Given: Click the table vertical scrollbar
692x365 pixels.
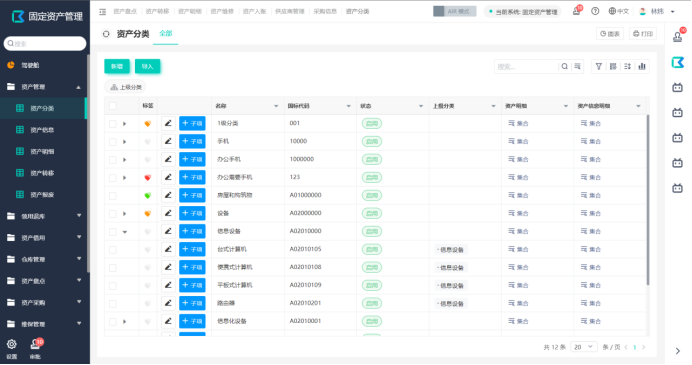Looking at the screenshot, I should 647,199.
